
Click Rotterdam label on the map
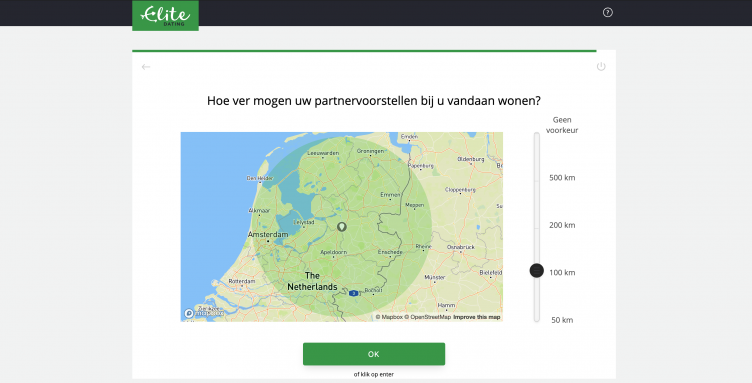242,281
